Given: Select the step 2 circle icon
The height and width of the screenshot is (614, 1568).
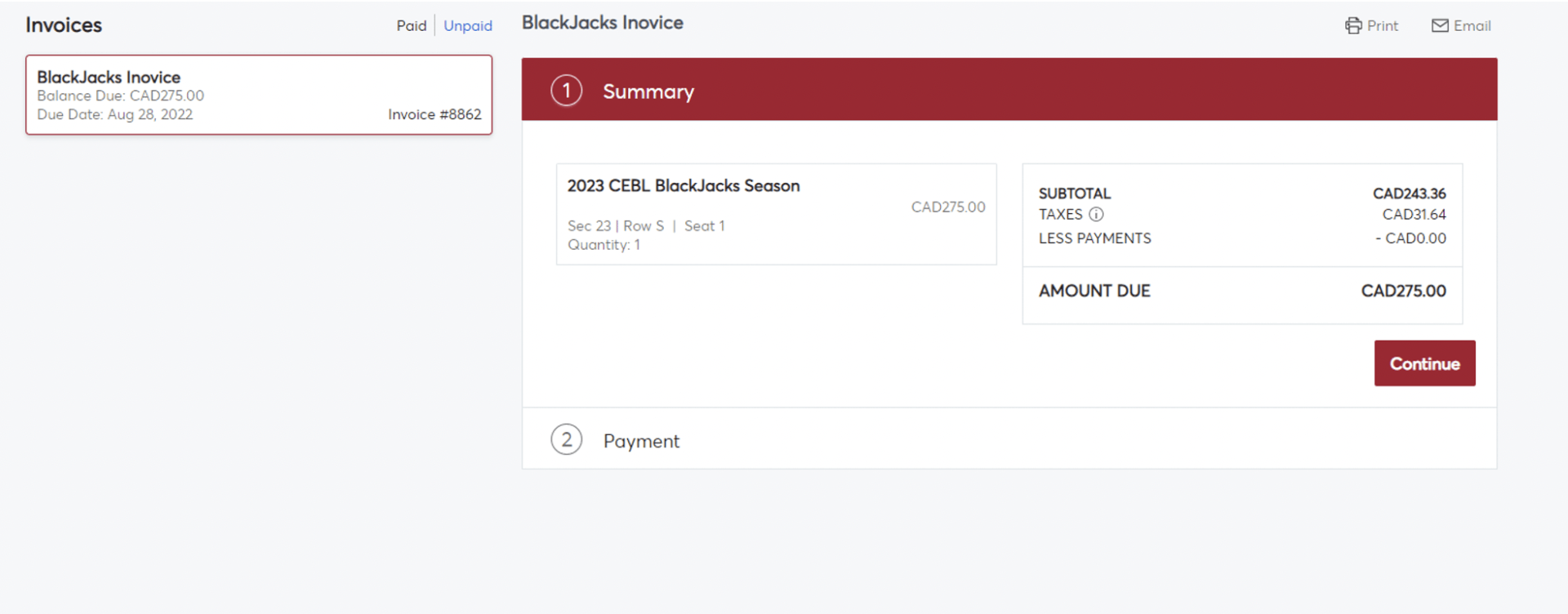Looking at the screenshot, I should (x=567, y=440).
